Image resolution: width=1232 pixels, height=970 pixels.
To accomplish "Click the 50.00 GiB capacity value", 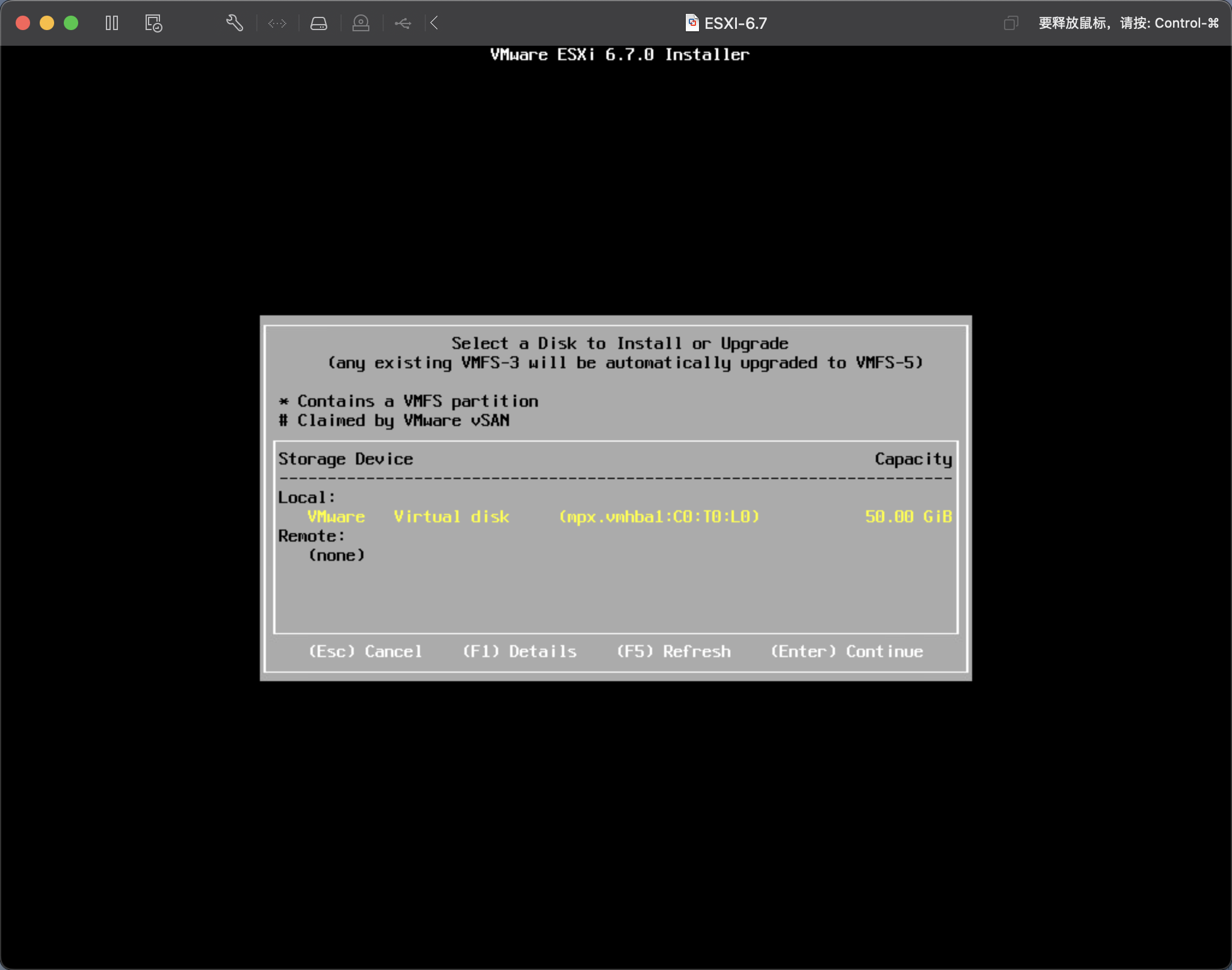I will pos(908,517).
